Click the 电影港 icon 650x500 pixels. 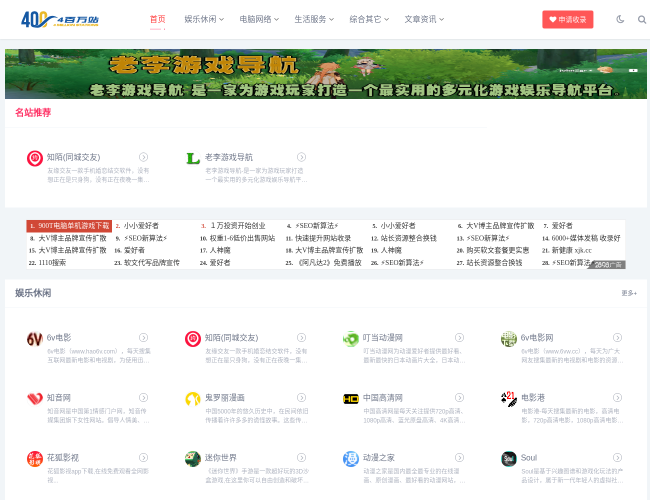(x=509, y=398)
